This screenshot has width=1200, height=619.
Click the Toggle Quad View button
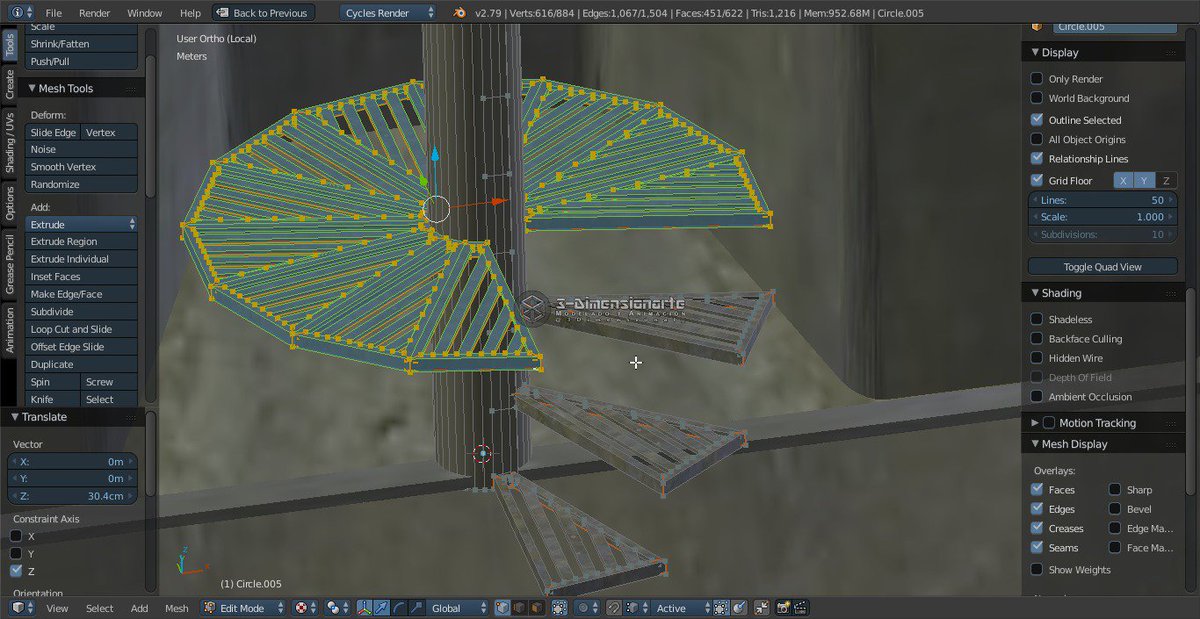[x=1103, y=267]
